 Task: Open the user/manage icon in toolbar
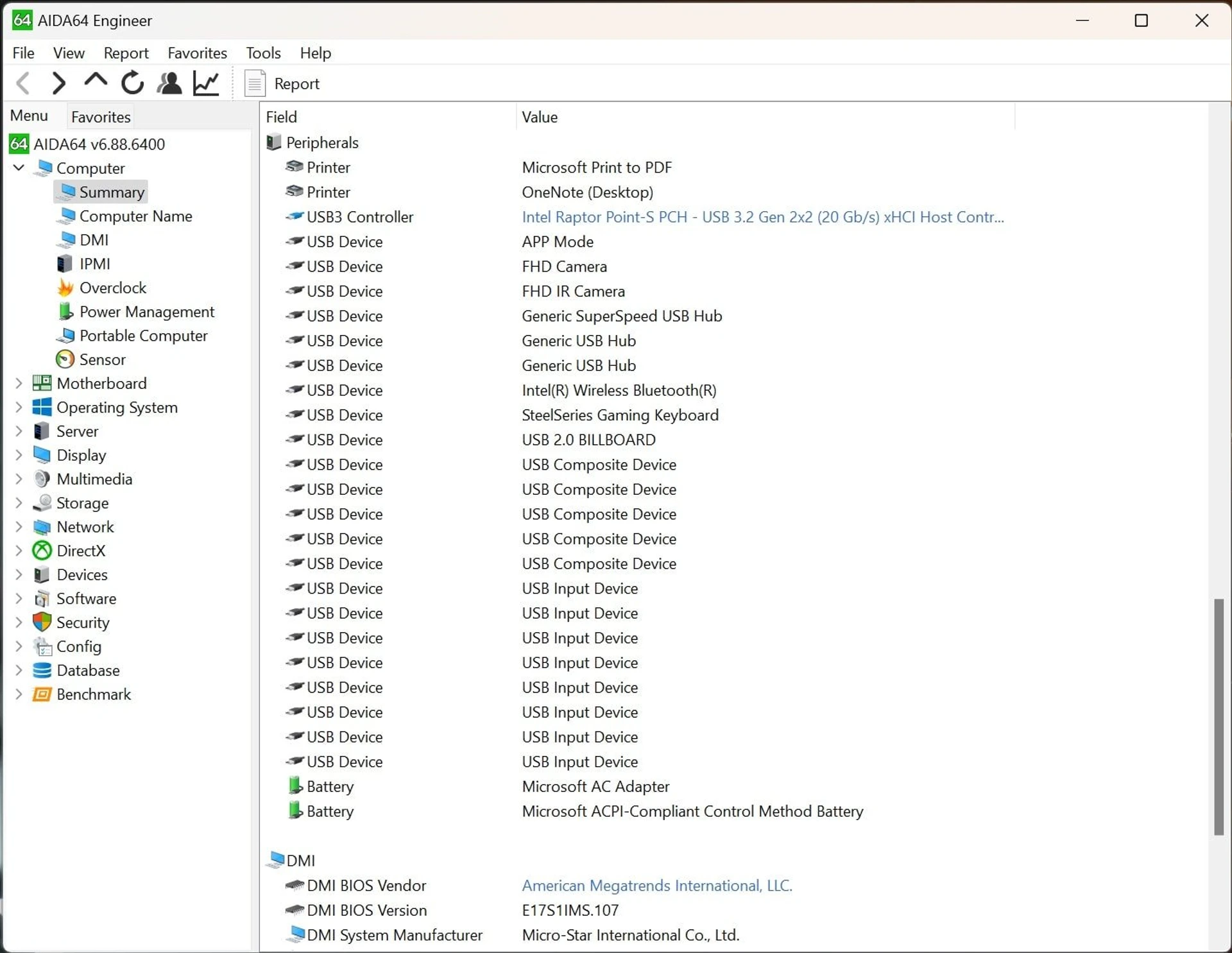[169, 83]
